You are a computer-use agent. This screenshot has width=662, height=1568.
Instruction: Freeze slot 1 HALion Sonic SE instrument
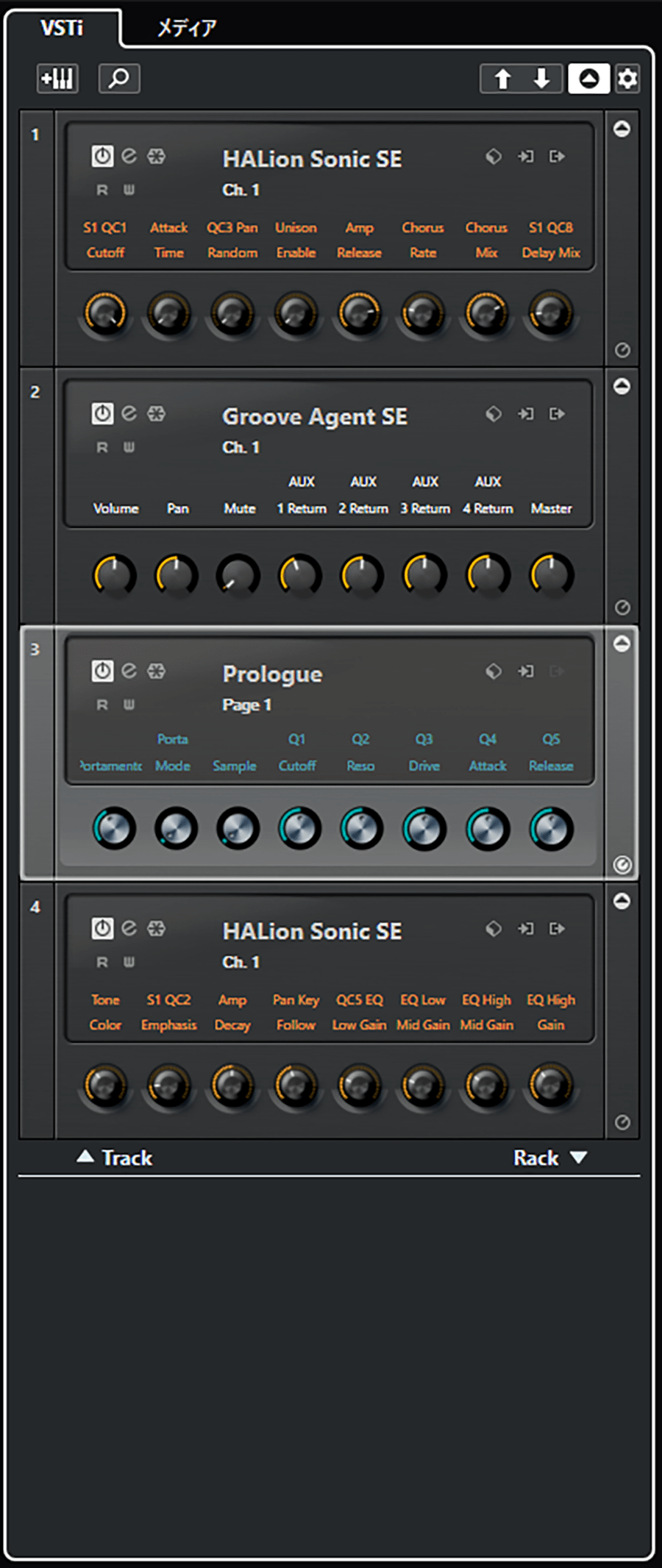[x=156, y=156]
